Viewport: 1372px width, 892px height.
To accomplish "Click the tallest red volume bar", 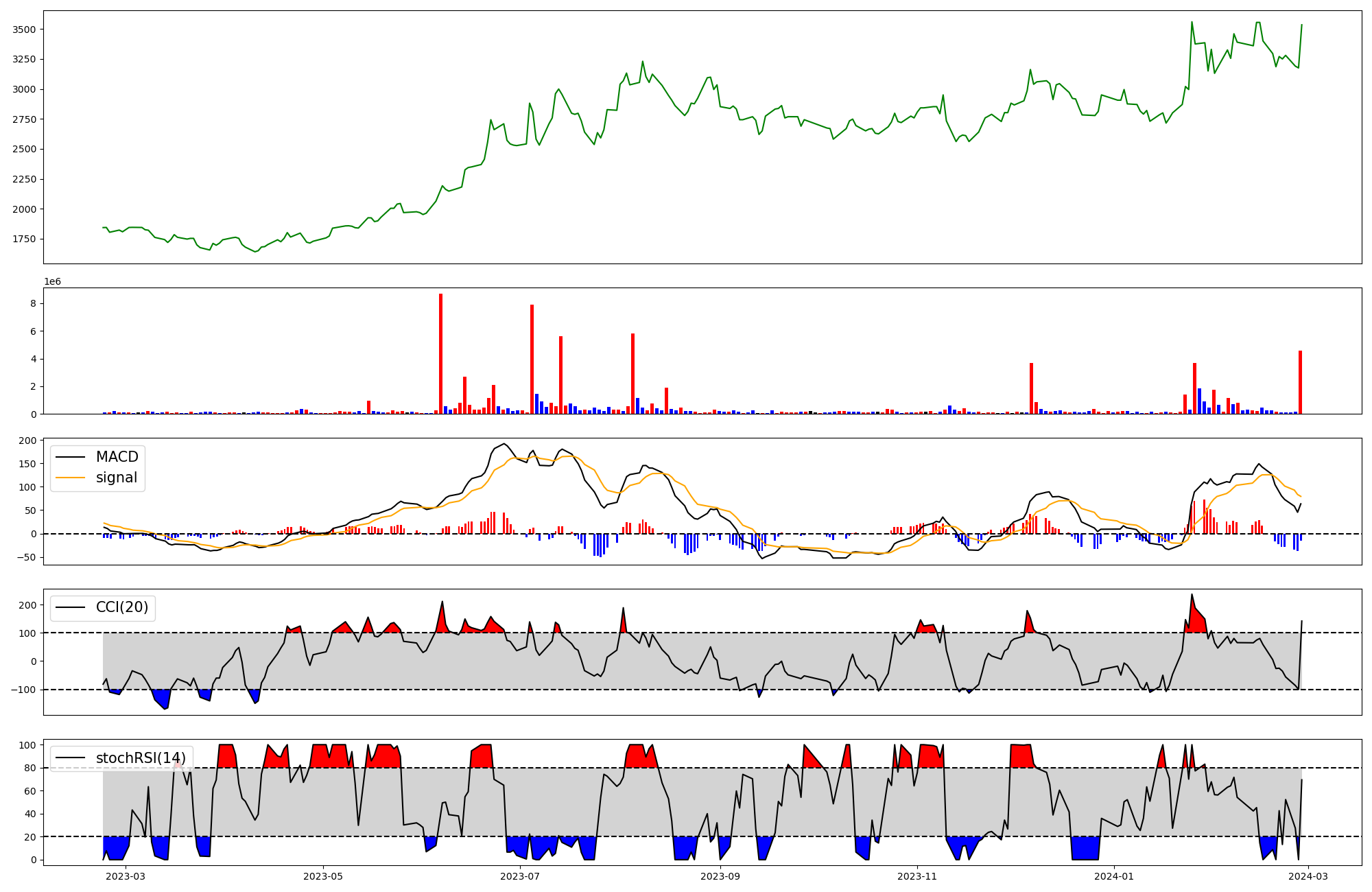I will pos(440,353).
